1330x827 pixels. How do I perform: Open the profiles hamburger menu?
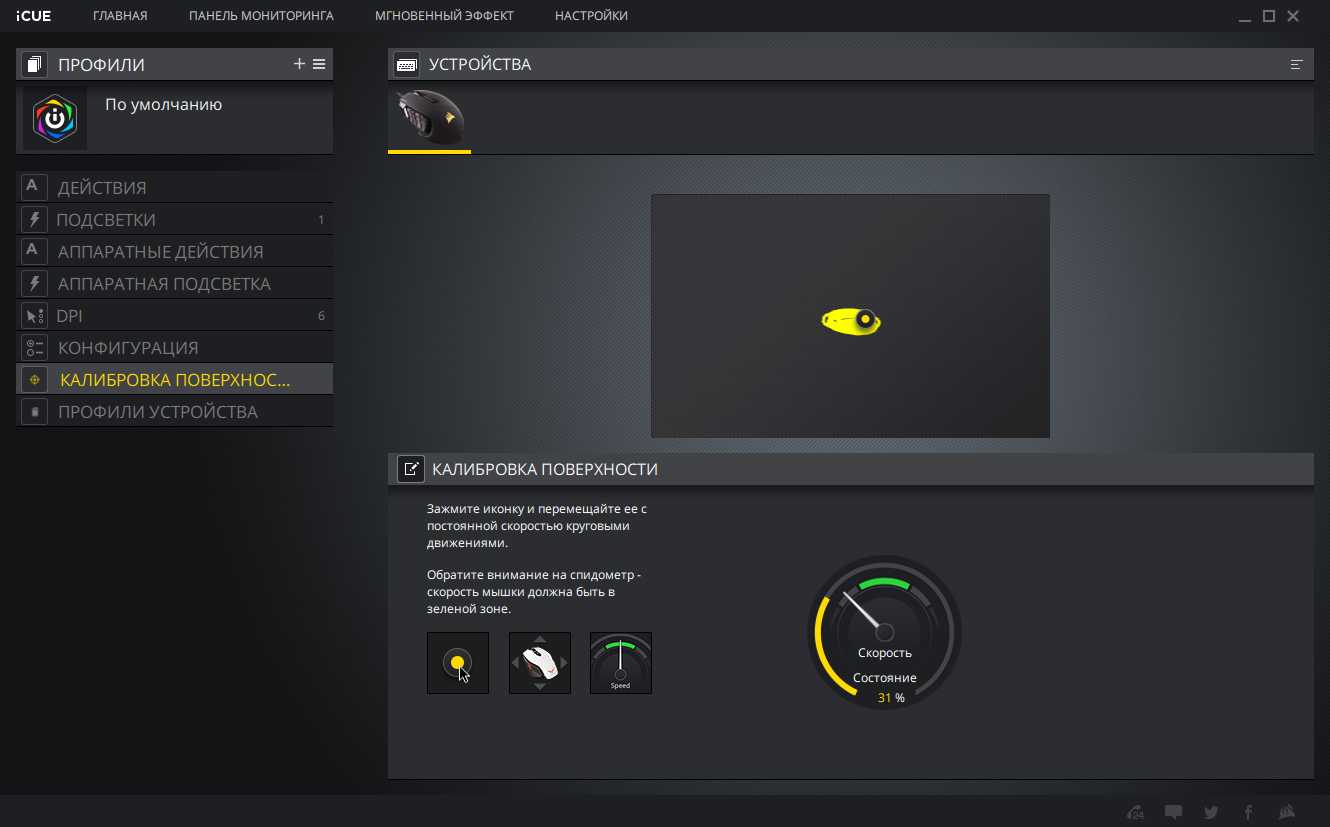319,64
